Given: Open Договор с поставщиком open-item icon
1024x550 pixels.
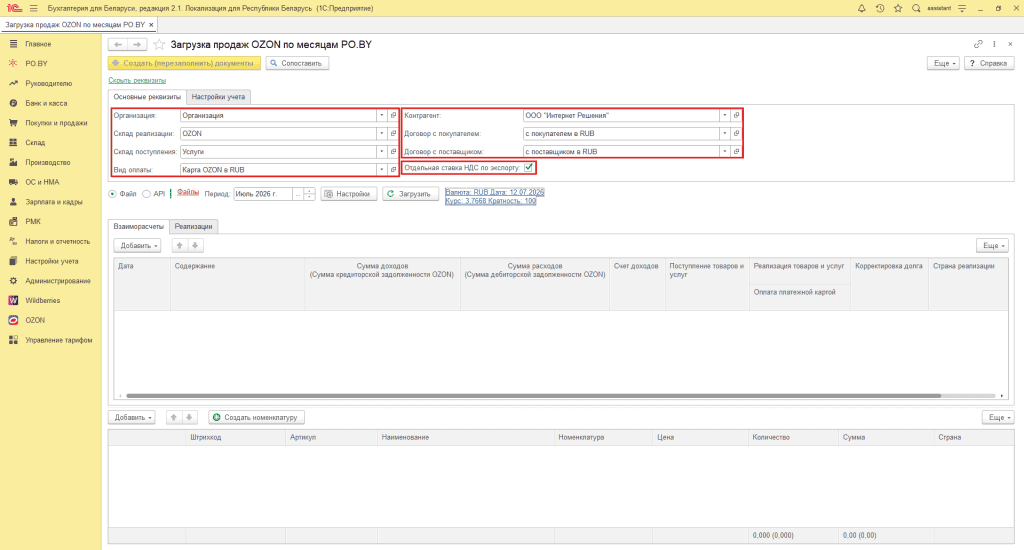Looking at the screenshot, I should point(736,152).
